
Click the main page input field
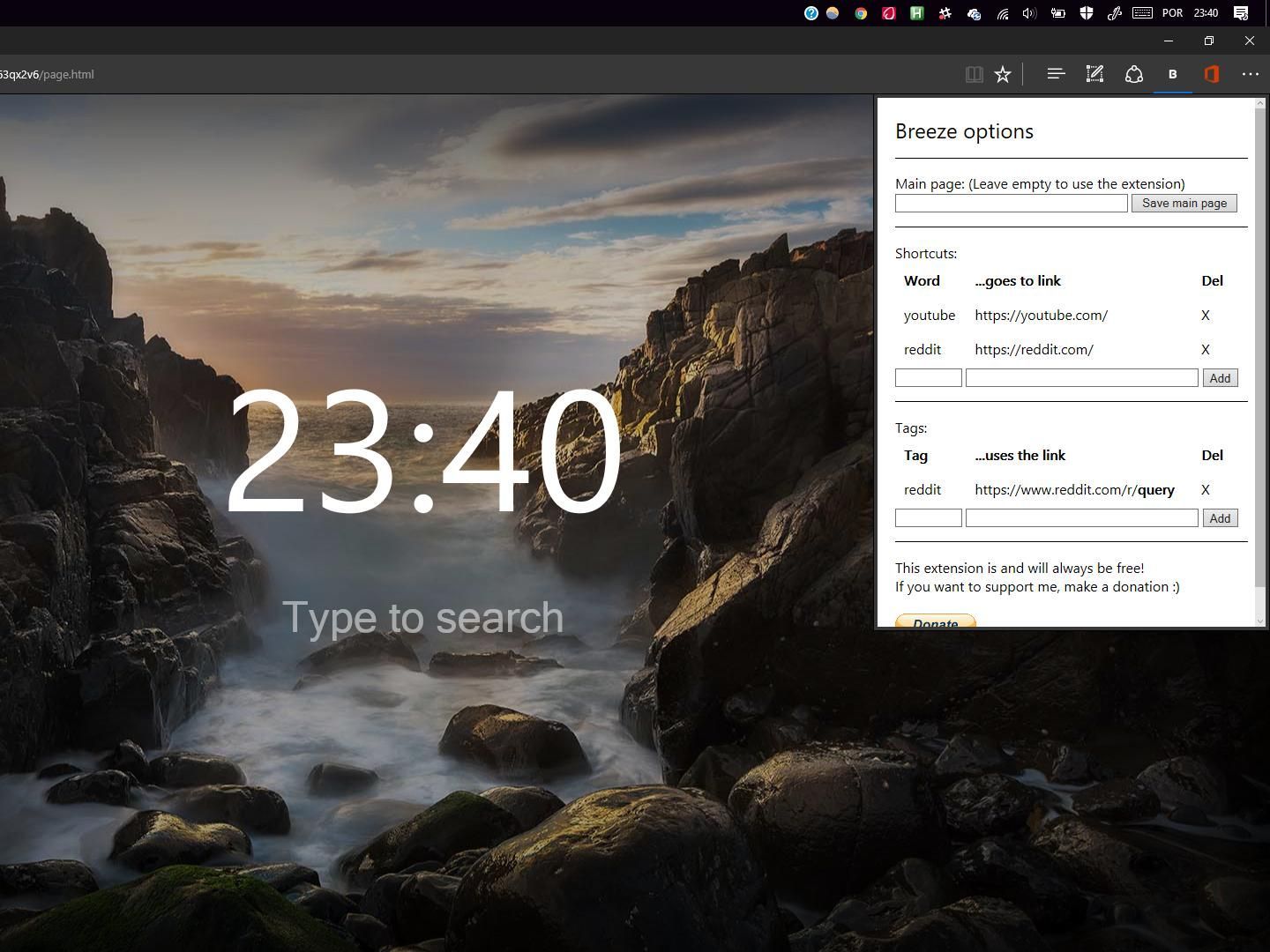click(1011, 203)
